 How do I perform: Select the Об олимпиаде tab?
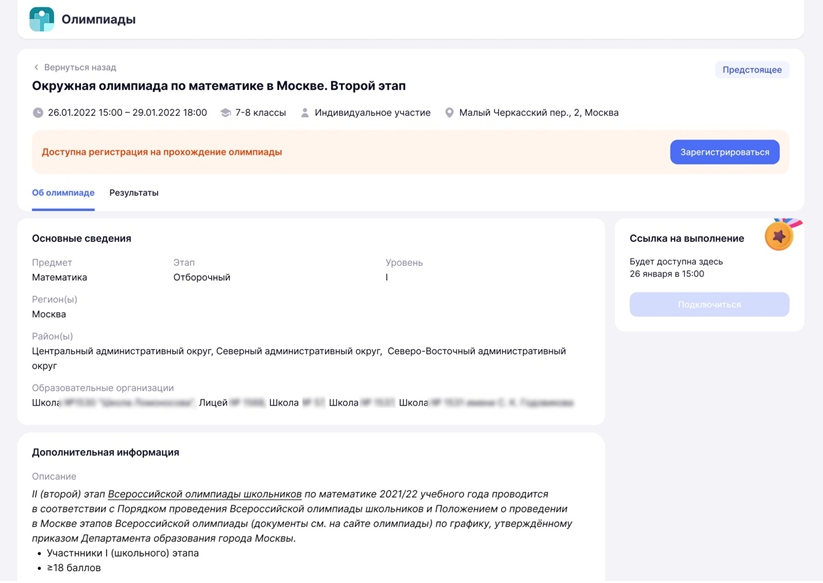coord(63,193)
